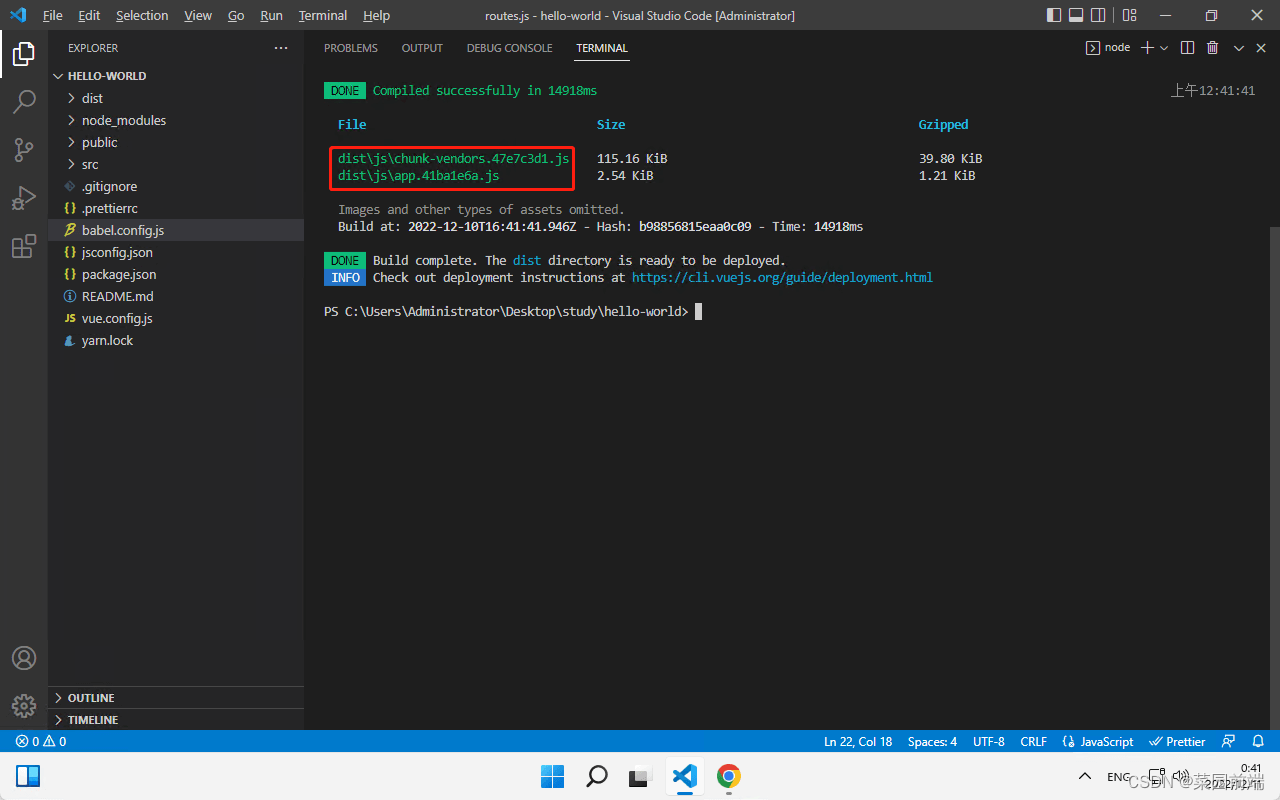Expand the node_modules folder

176,120
